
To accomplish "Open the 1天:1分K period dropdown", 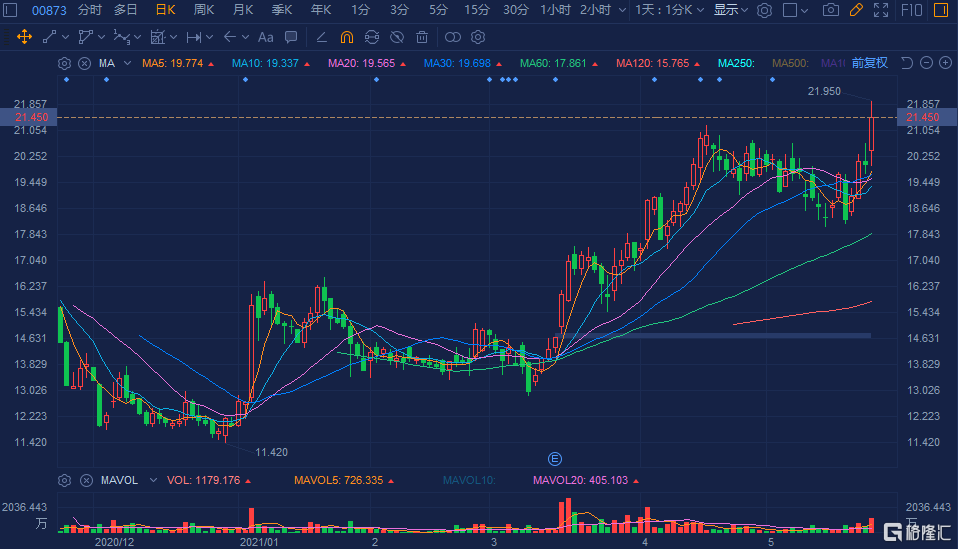I will 671,10.
